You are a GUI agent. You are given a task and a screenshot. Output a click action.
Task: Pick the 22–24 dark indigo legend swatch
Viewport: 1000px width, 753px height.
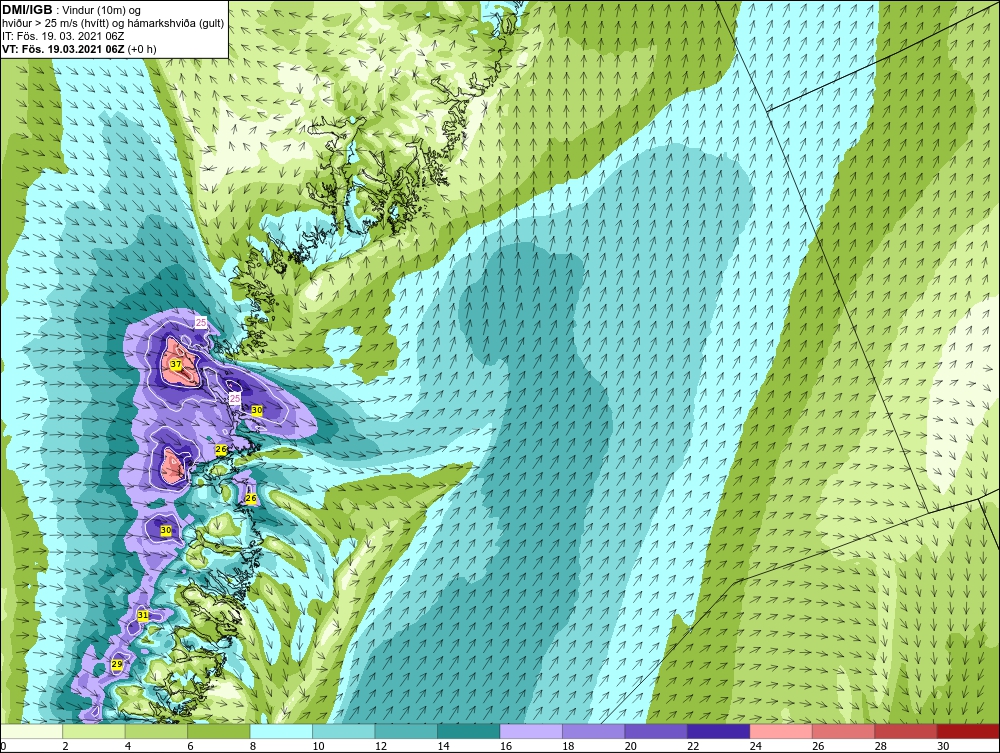(719, 731)
